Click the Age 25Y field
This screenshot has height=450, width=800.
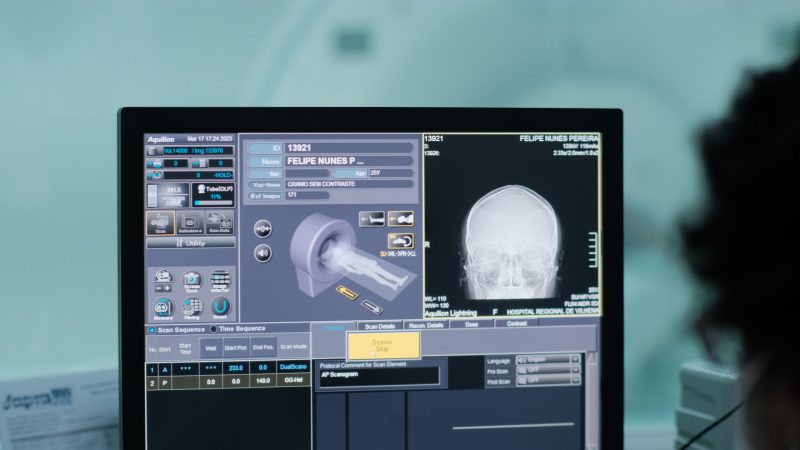(x=390, y=173)
